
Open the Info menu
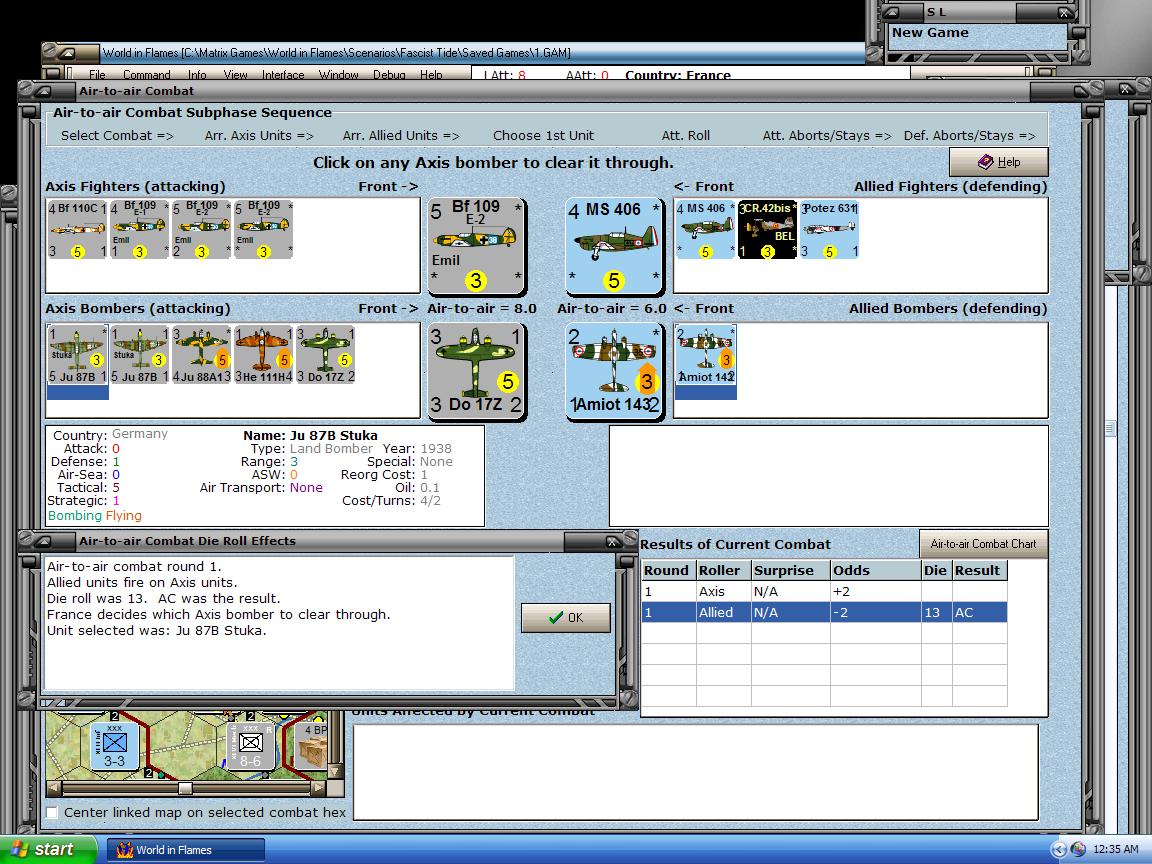click(x=197, y=75)
